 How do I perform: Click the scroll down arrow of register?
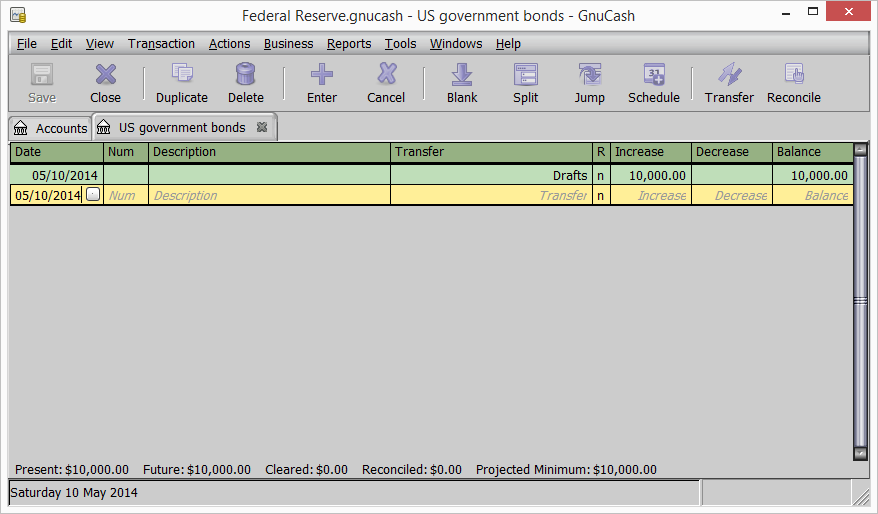pos(860,453)
